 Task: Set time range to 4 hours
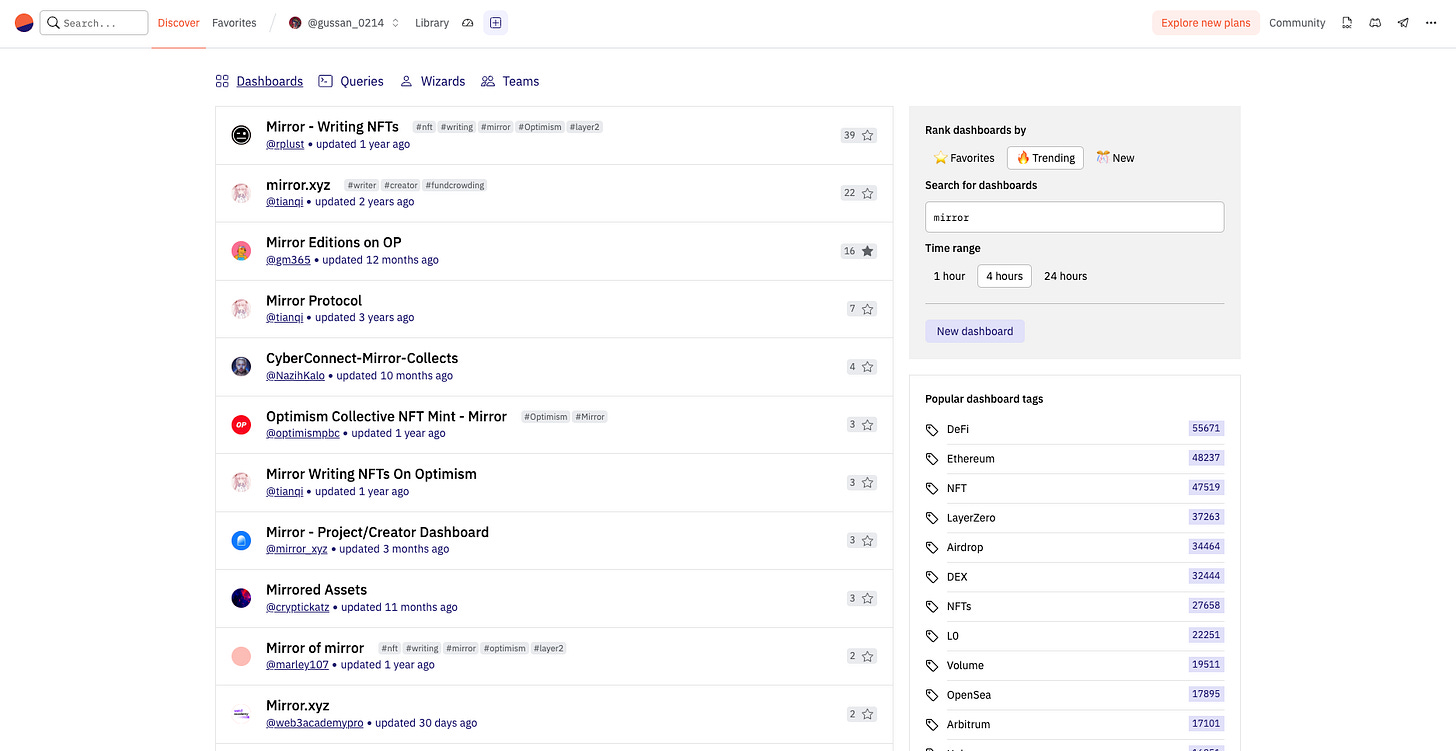pyautogui.click(x=1004, y=276)
